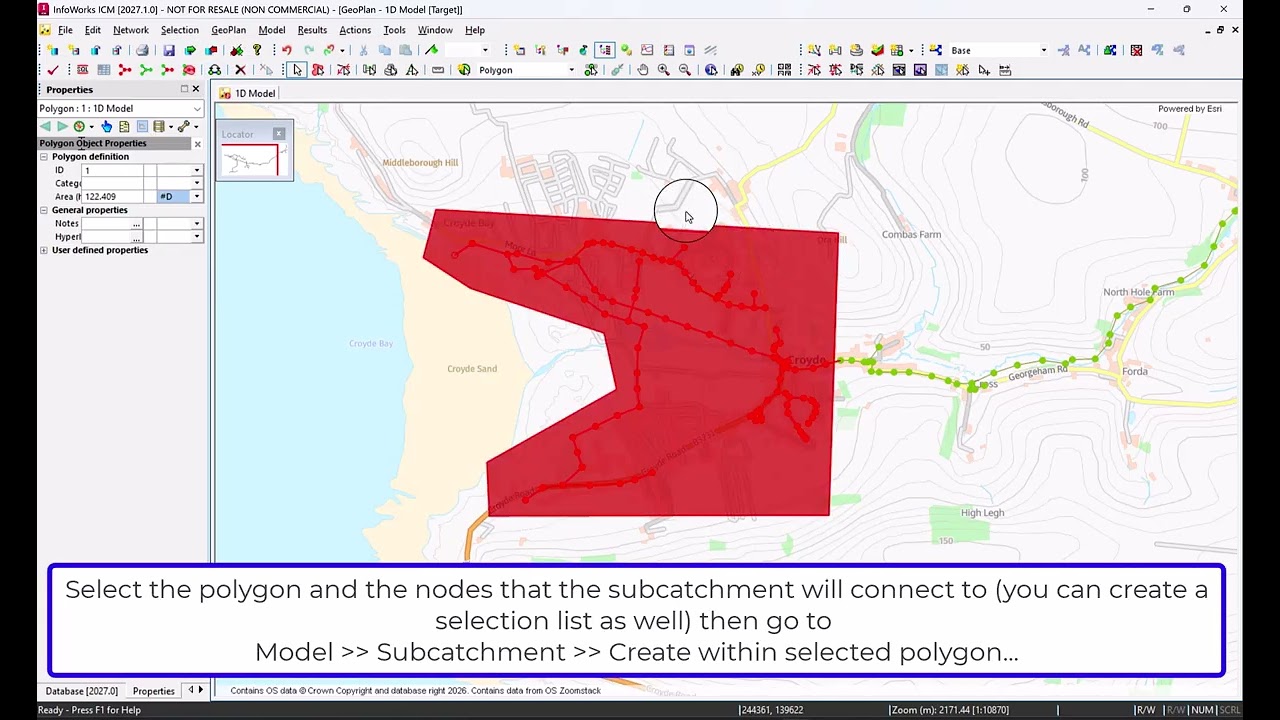Open the Results menu
The width and height of the screenshot is (1280, 720).
[312, 30]
